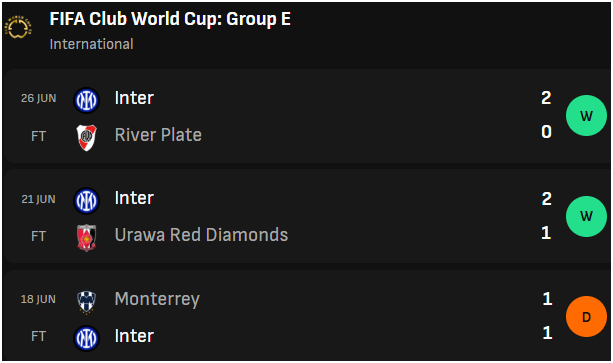Screen dimensions: 613x363
Task: Click the Monterrey club crest
Action: click(x=86, y=302)
